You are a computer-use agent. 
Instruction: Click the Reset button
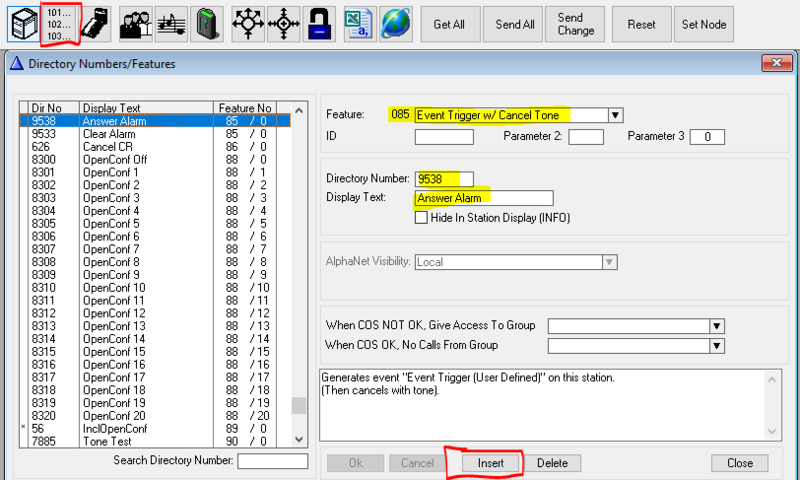pos(642,24)
